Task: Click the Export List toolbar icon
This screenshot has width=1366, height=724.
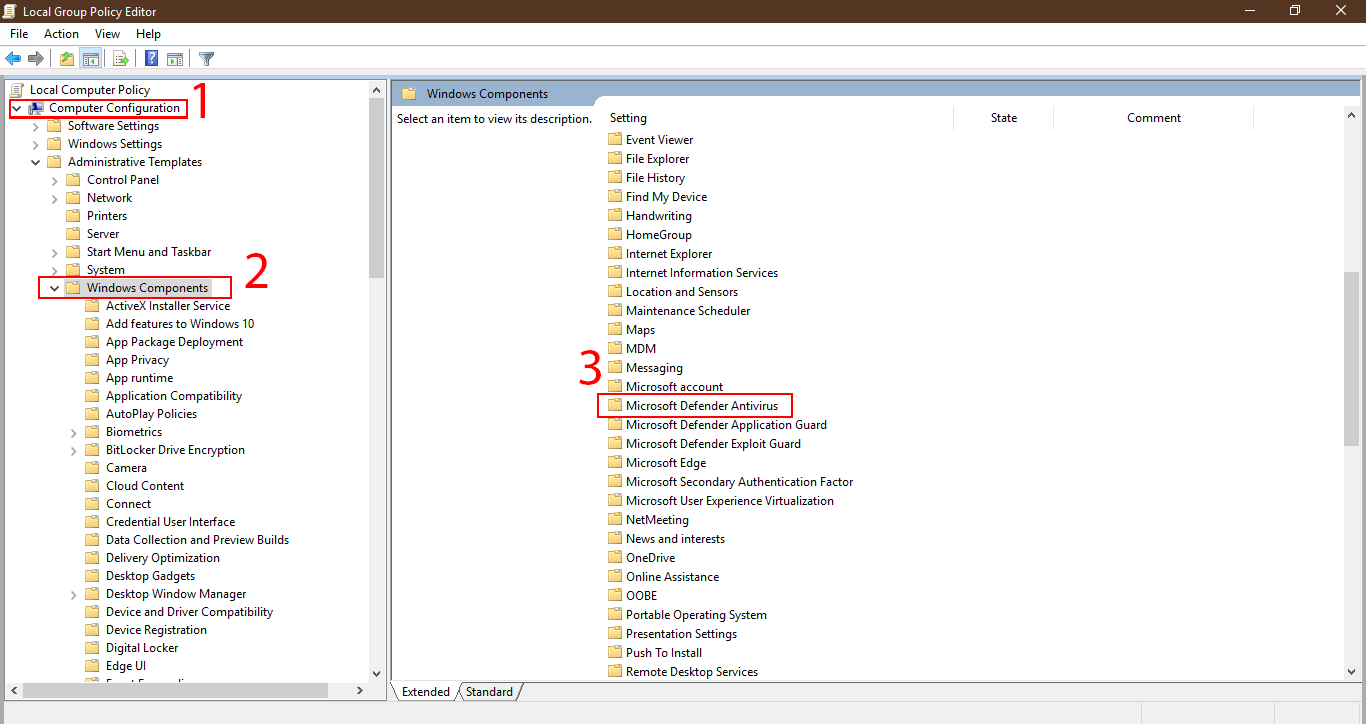Action: [121, 59]
